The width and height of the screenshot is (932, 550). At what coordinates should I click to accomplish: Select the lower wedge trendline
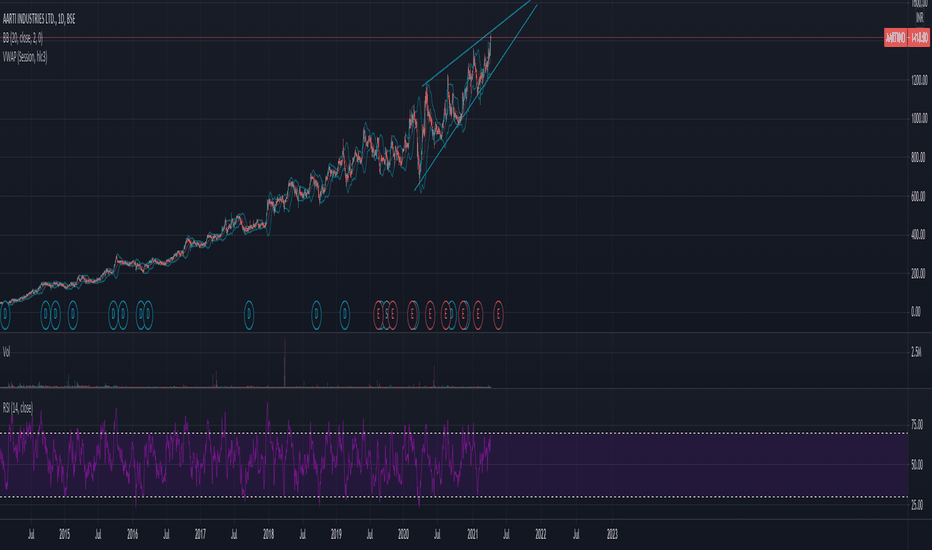pos(476,98)
